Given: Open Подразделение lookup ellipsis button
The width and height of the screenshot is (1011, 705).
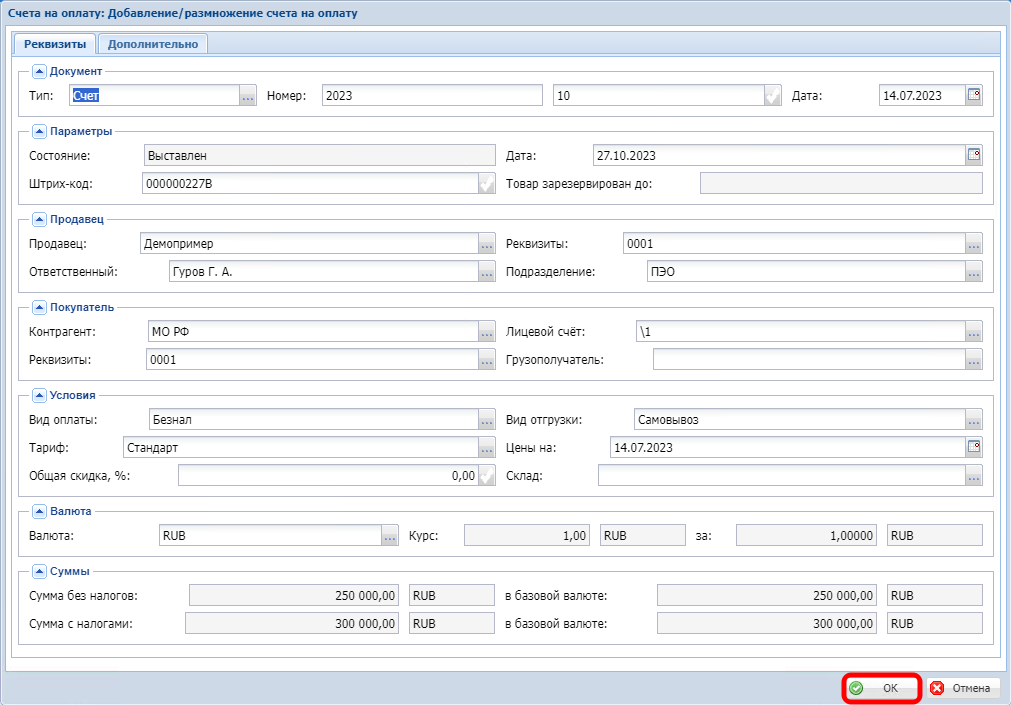Looking at the screenshot, I should [973, 272].
